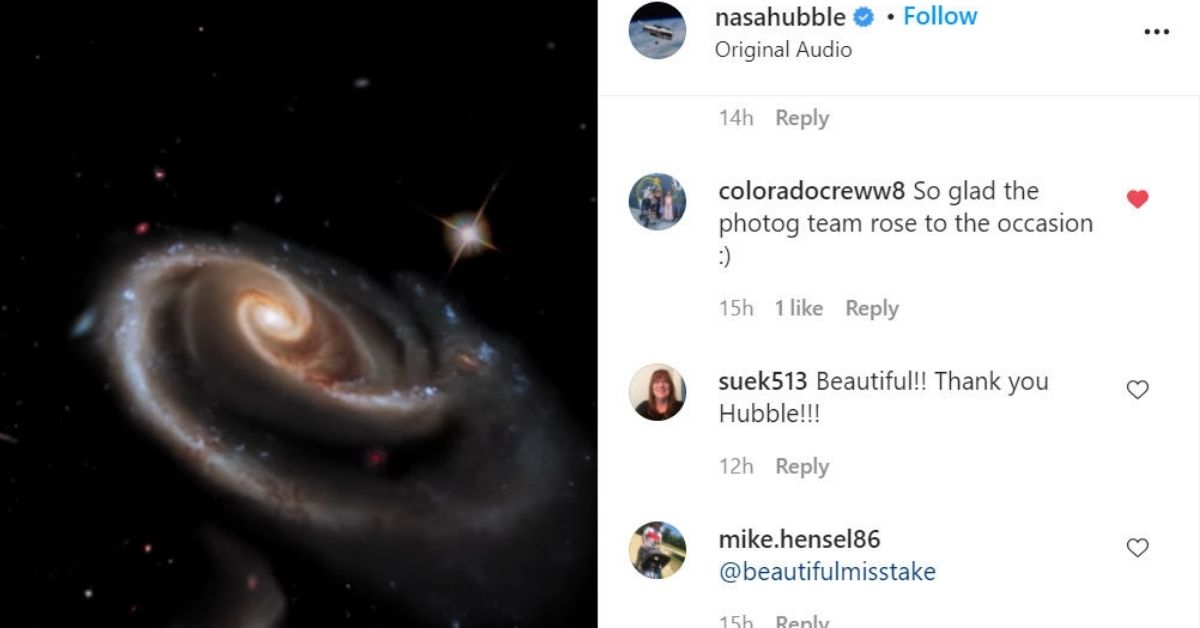Reply to suek513's Beautiful comment
The height and width of the screenshot is (628, 1200).
802,467
